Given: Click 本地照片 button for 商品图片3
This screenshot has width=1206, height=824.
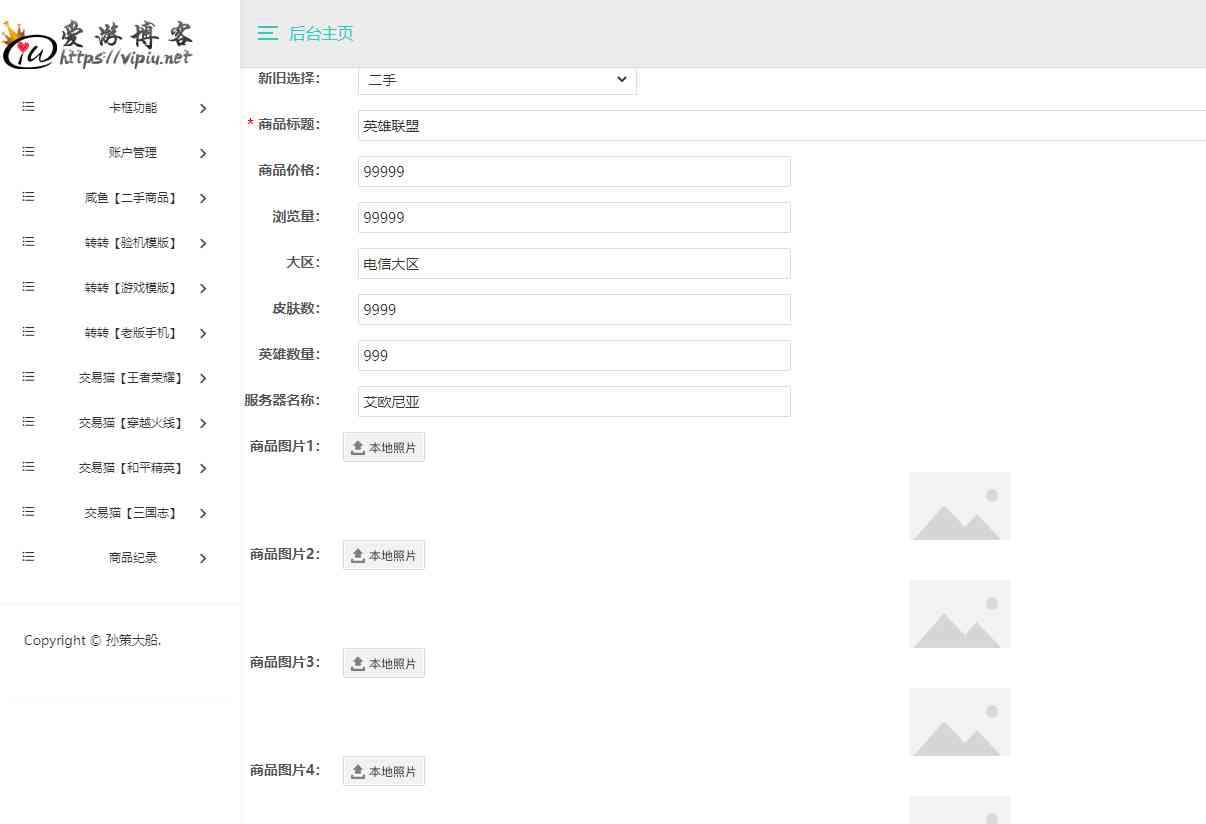Looking at the screenshot, I should [384, 663].
